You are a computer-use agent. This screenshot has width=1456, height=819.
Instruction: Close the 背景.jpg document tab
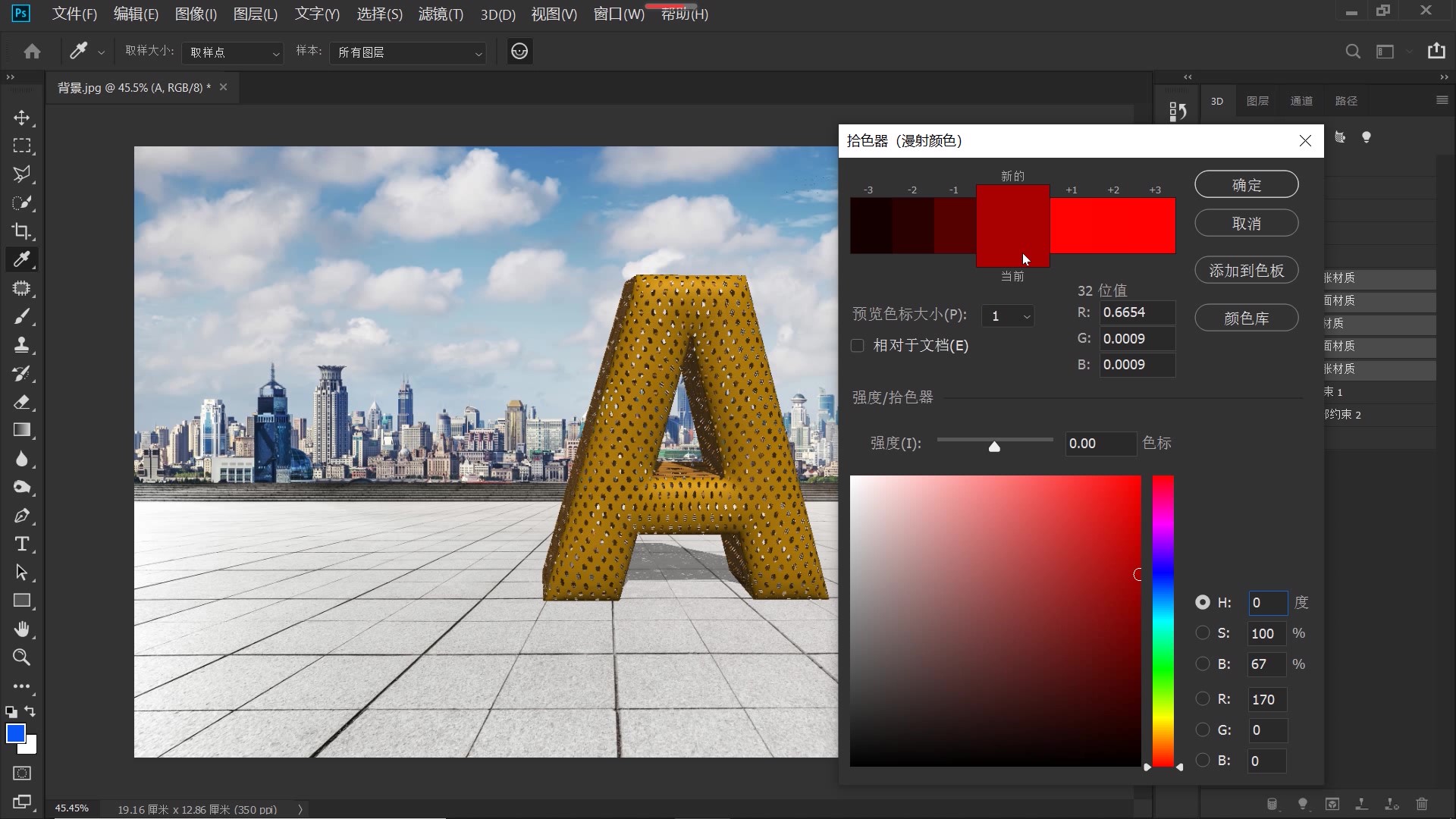tap(223, 87)
